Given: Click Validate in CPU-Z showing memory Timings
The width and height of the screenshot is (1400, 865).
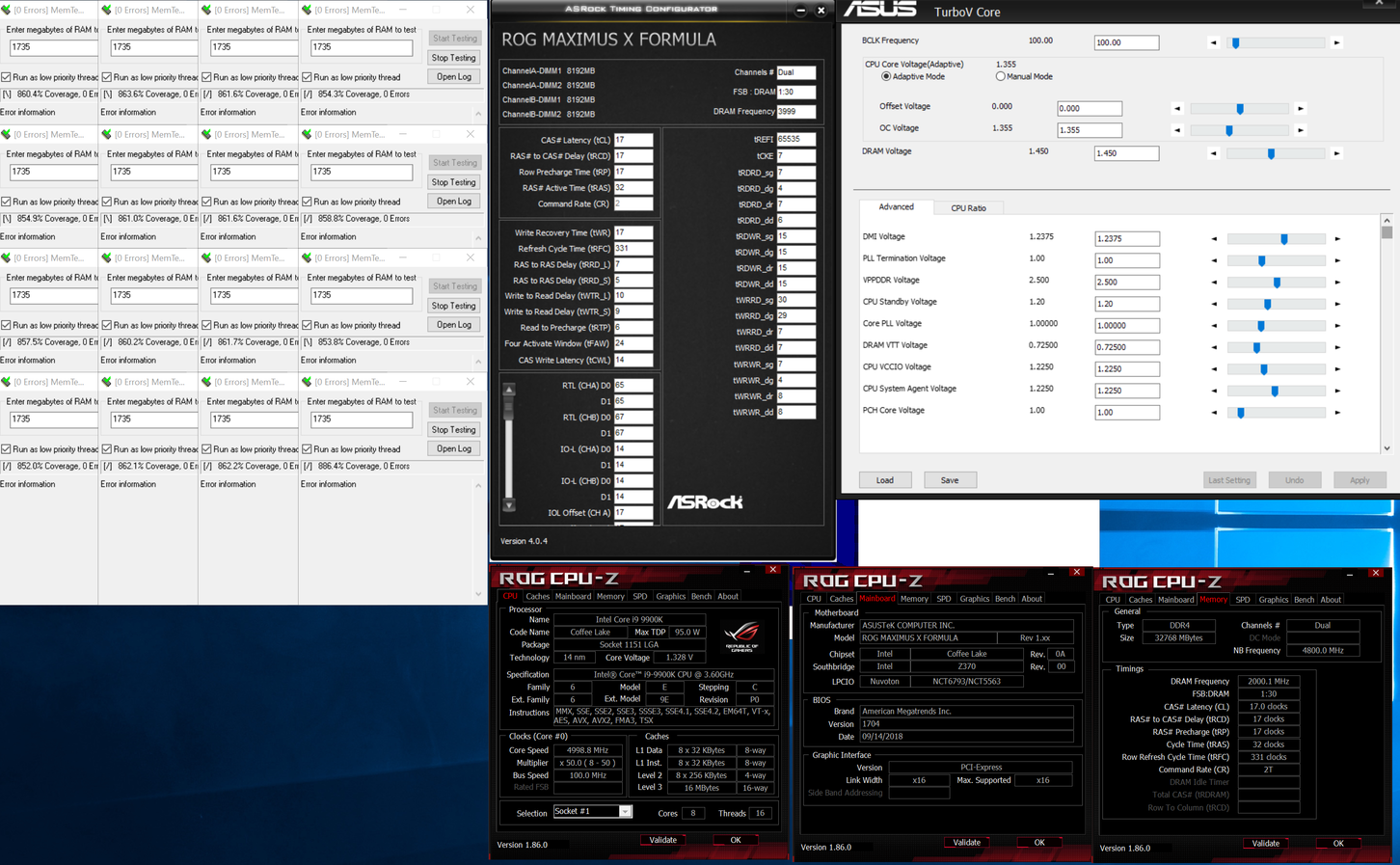Looking at the screenshot, I should pyautogui.click(x=1265, y=844).
